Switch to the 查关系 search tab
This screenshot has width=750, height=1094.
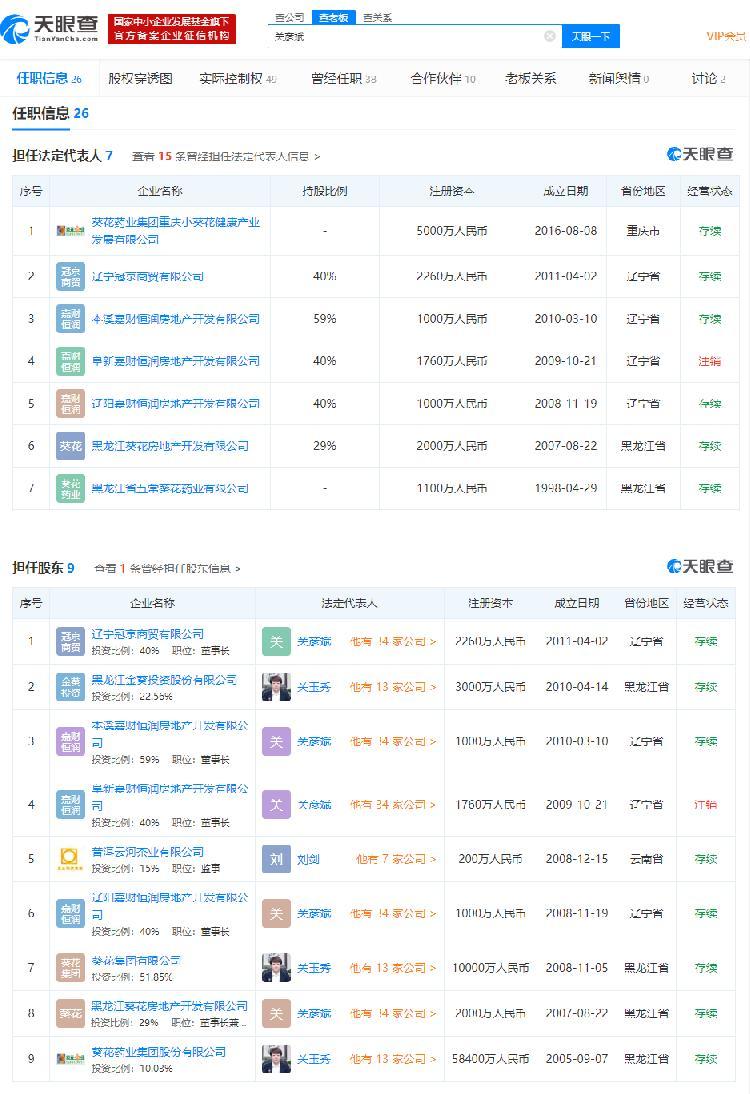[x=377, y=17]
